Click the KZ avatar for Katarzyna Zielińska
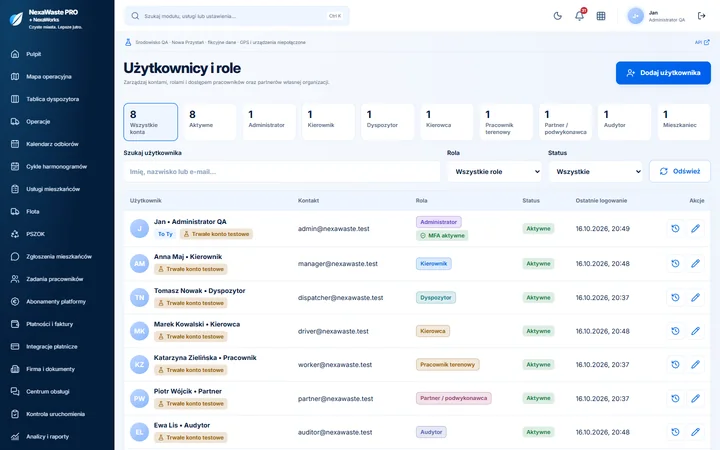720x450 pixels. 139,365
